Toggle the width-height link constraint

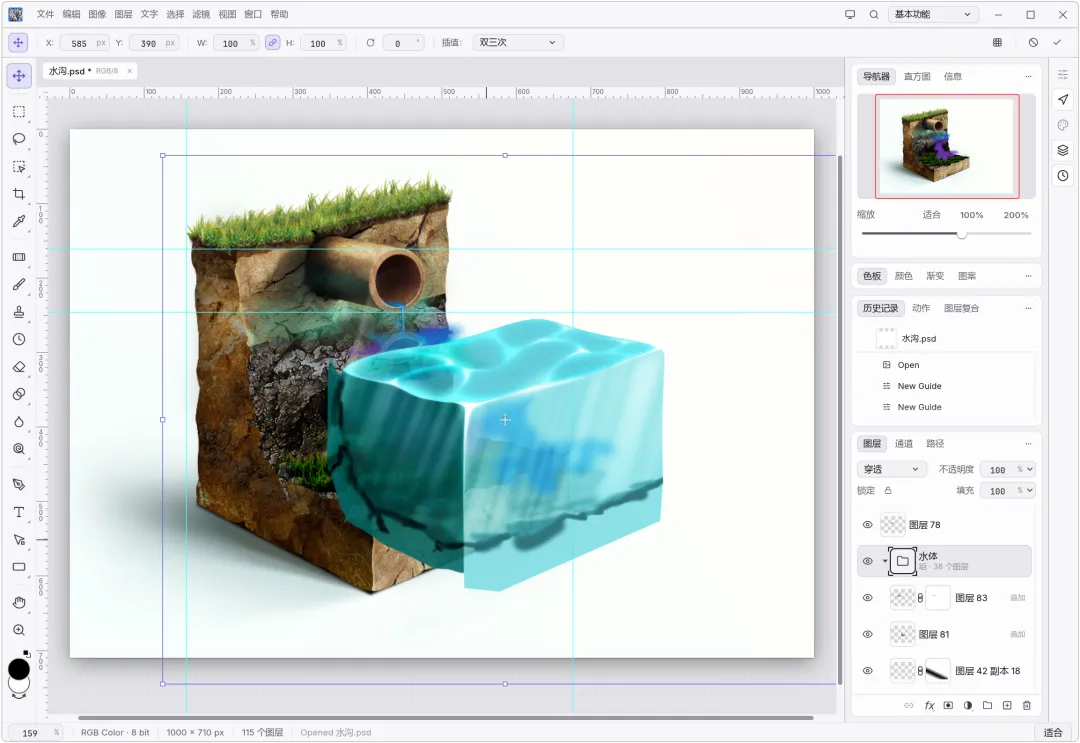click(273, 43)
